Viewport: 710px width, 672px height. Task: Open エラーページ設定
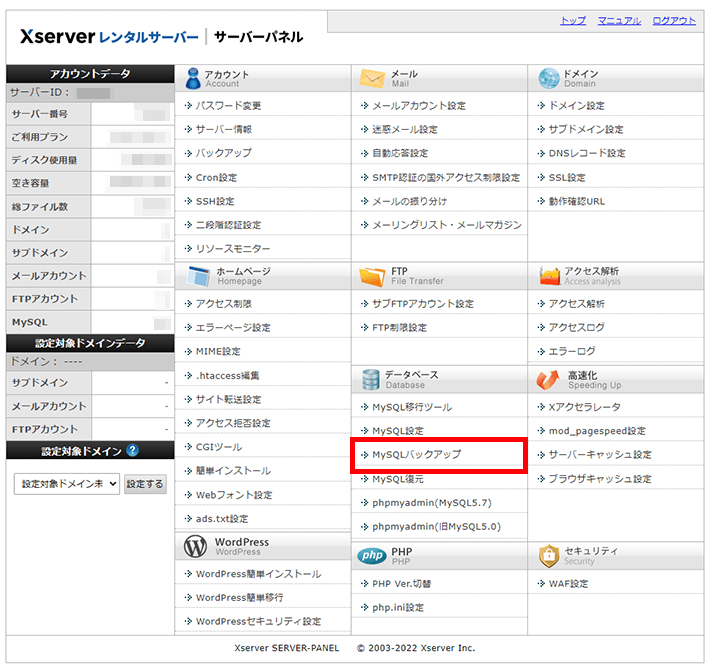(233, 327)
